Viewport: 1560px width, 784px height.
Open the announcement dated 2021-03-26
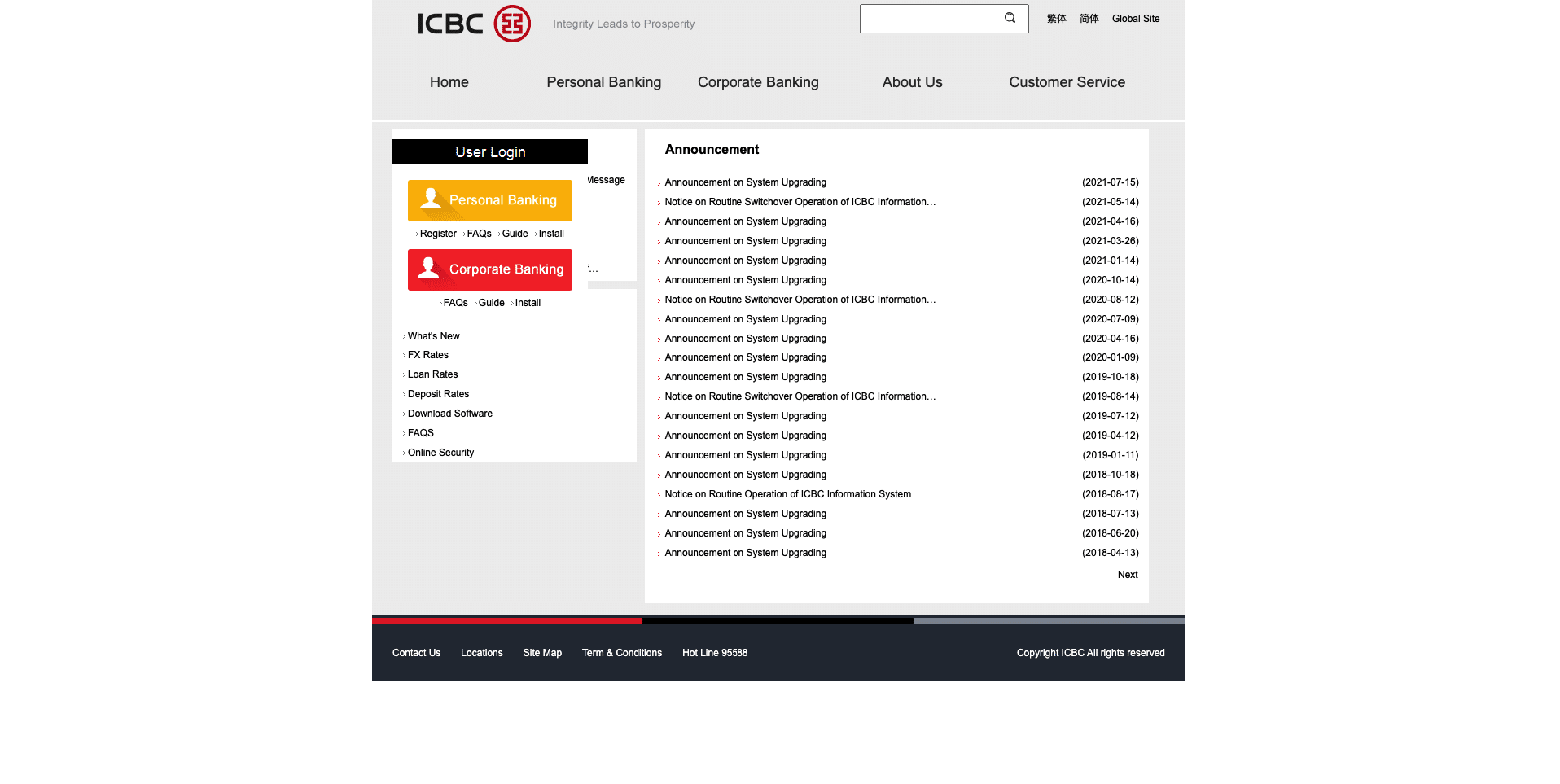[745, 241]
